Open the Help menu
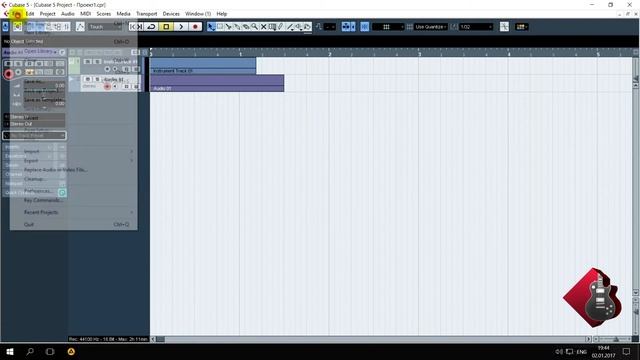This screenshot has width=640, height=360. click(222, 13)
